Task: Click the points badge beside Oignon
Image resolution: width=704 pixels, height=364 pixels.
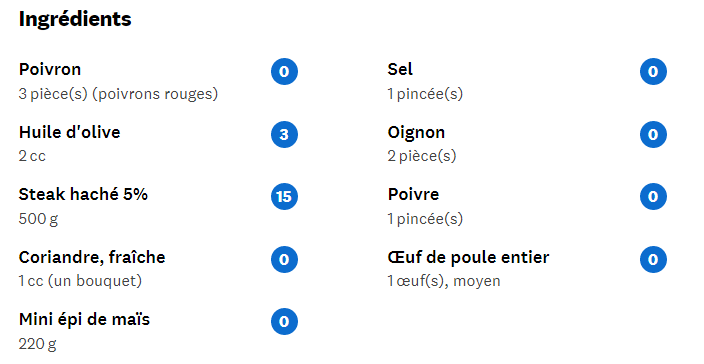Action: pyautogui.click(x=653, y=134)
